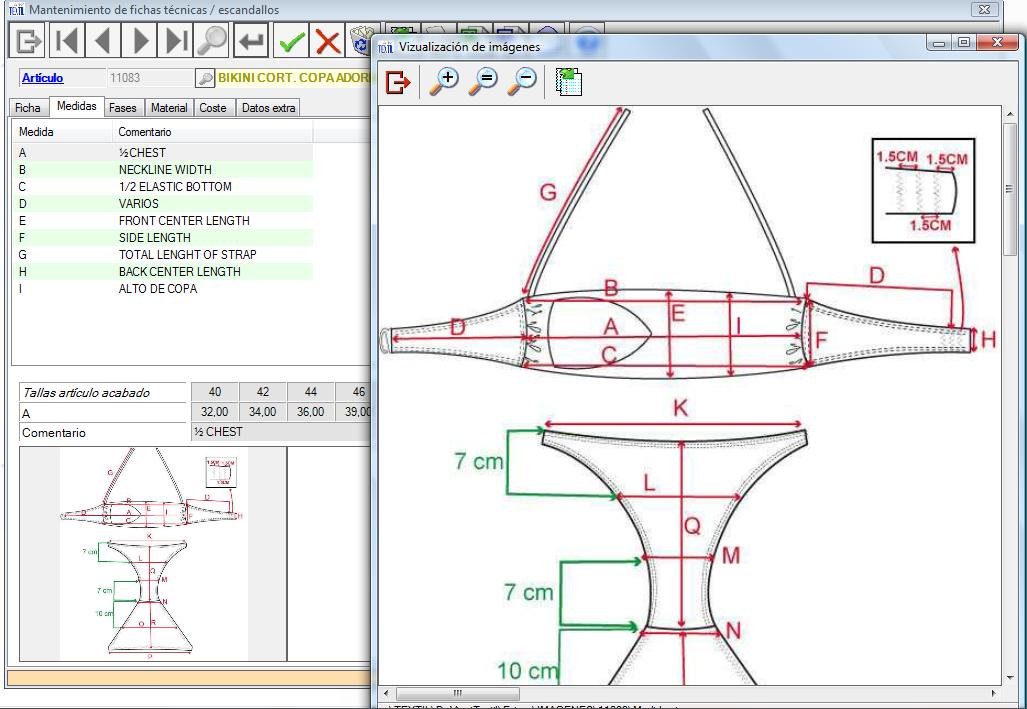
Task: Go to the previous record
Action: tap(103, 41)
